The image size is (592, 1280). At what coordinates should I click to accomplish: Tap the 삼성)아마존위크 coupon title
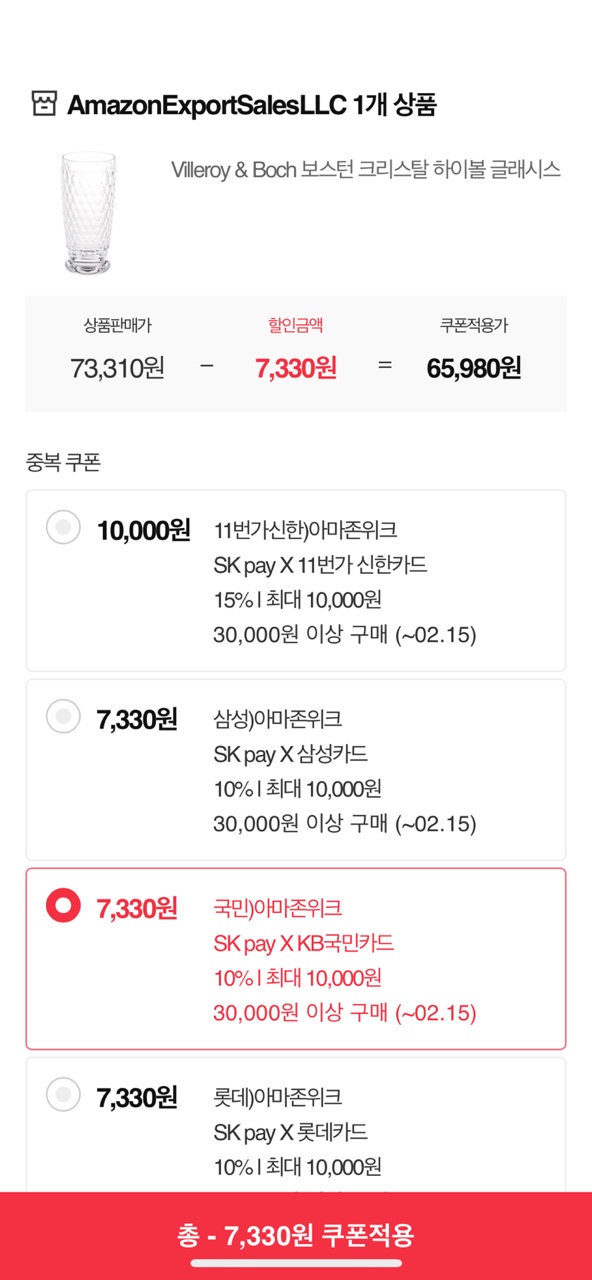[278, 719]
